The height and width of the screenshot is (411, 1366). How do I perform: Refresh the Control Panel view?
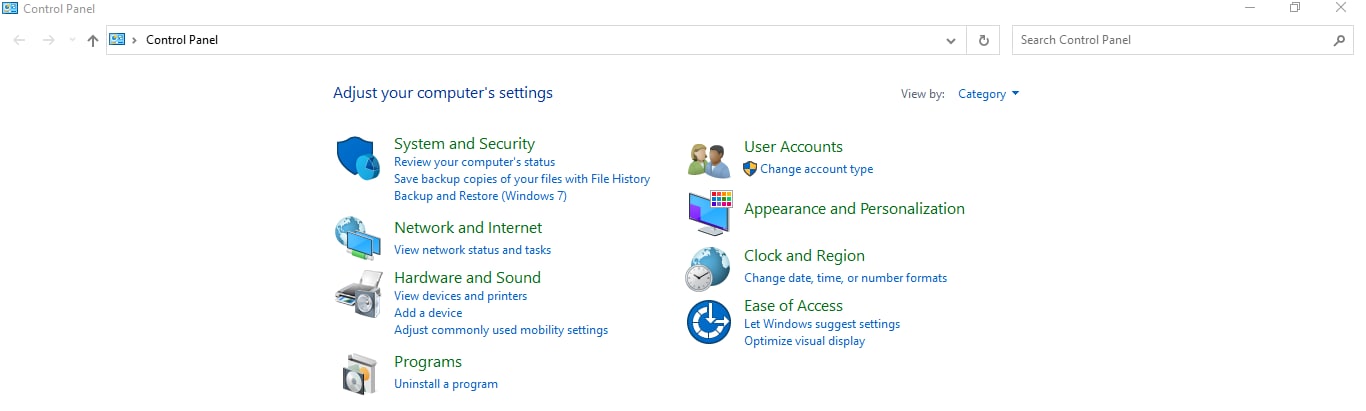coord(983,40)
